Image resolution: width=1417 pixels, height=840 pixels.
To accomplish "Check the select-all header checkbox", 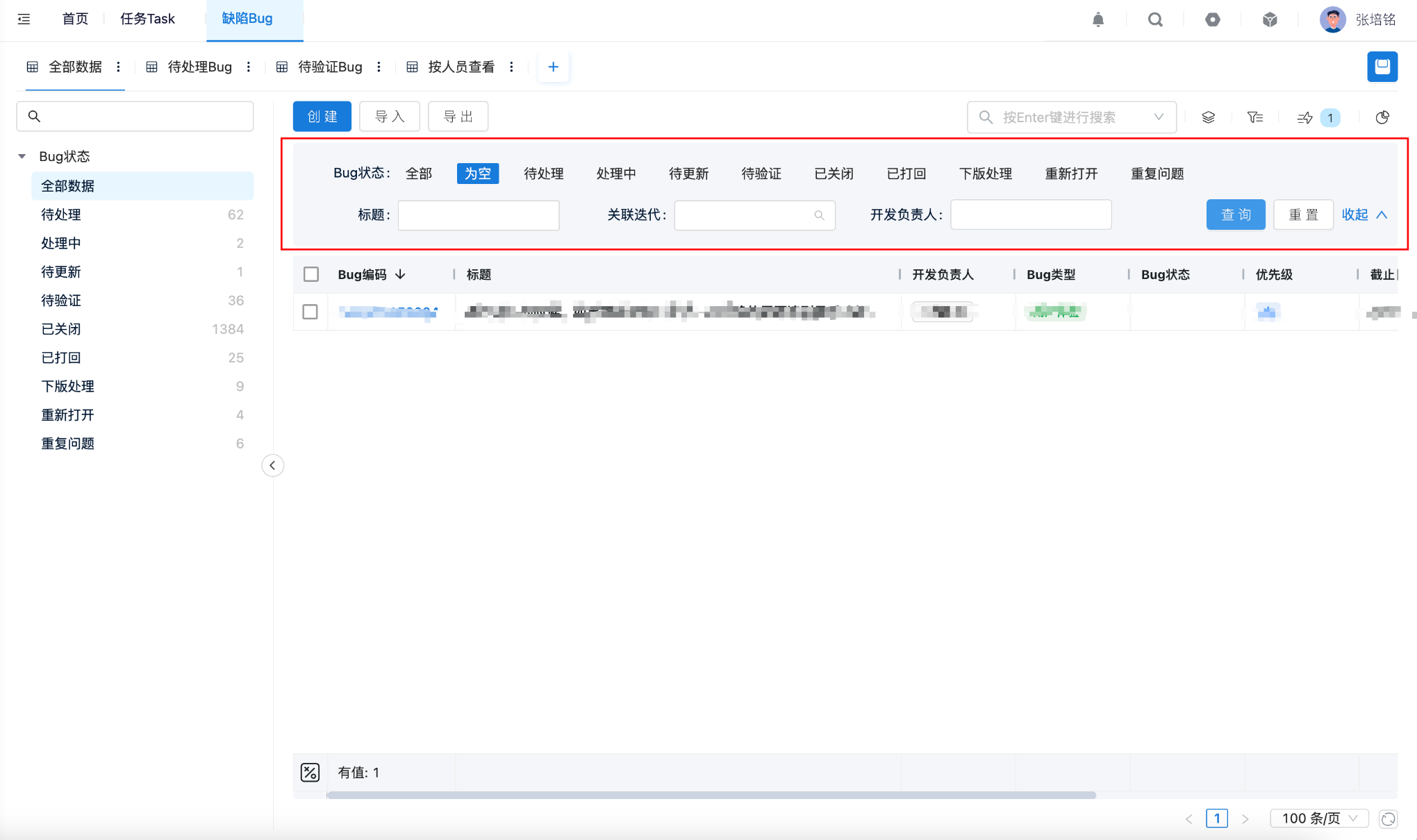I will 311,274.
